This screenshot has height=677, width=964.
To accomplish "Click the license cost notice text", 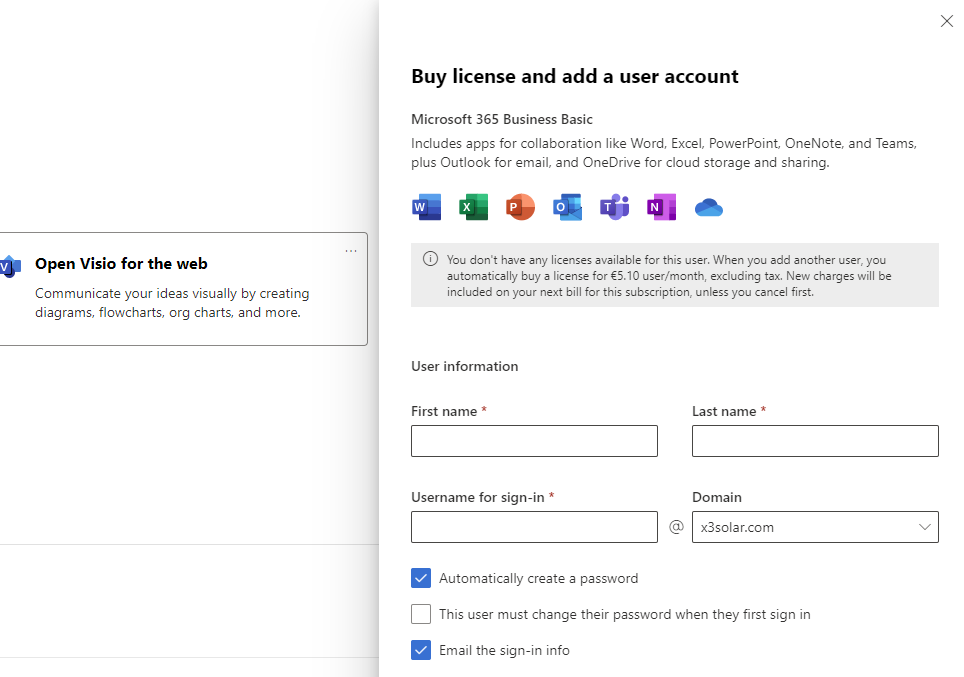I will (669, 275).
